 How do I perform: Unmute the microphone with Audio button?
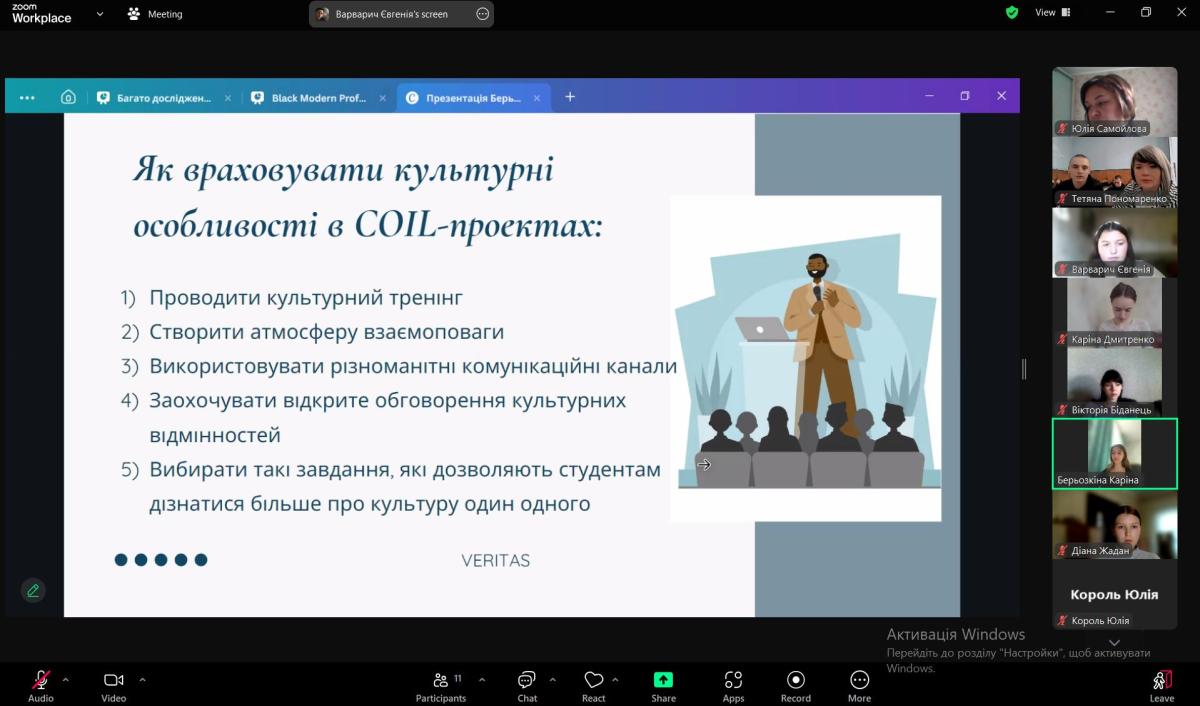[41, 686]
